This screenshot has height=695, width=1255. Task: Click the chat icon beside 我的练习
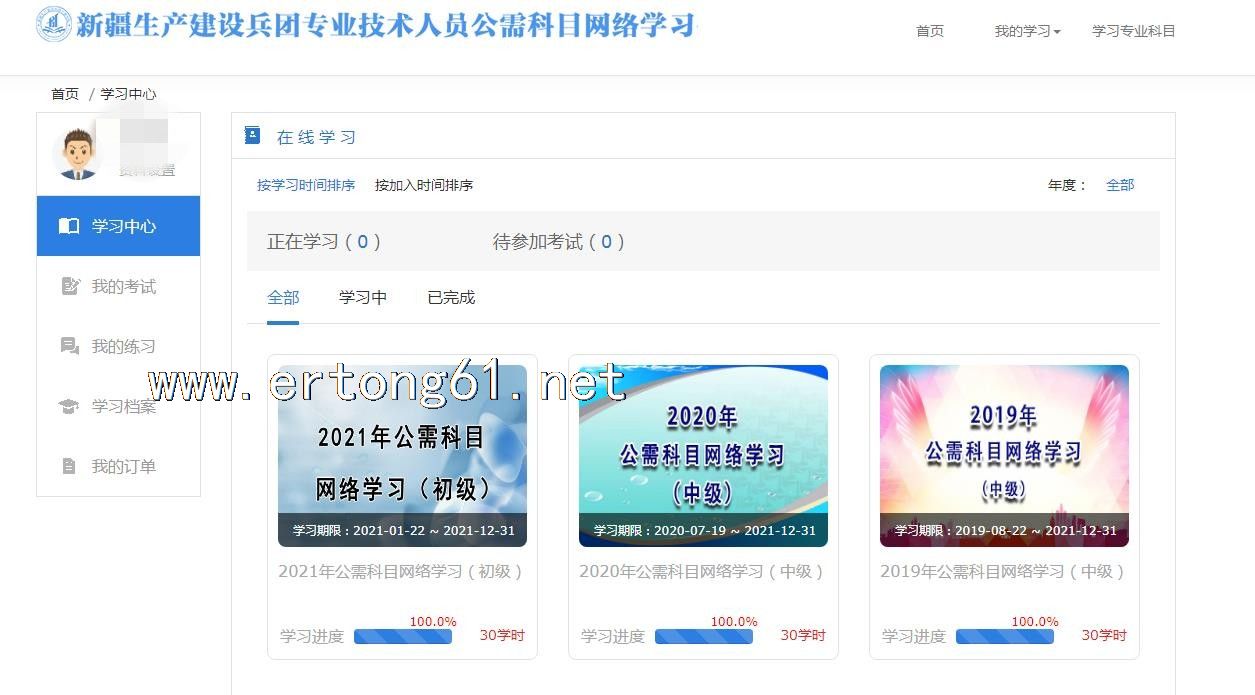click(70, 347)
